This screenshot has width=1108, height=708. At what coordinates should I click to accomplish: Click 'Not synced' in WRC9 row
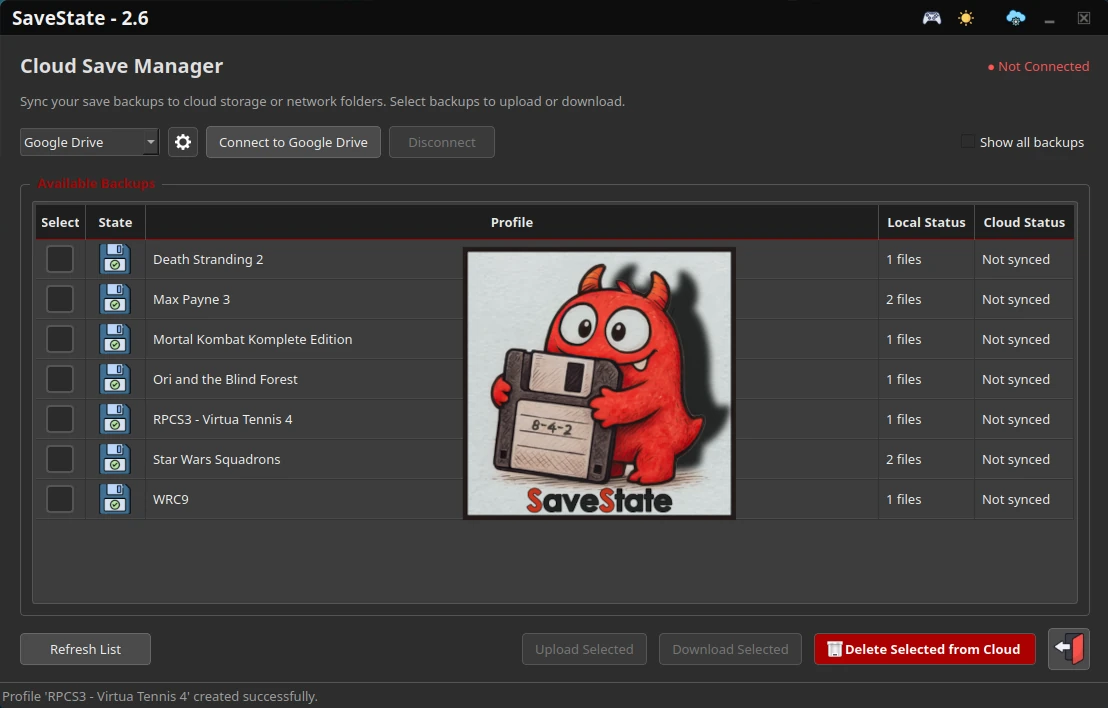click(1015, 499)
